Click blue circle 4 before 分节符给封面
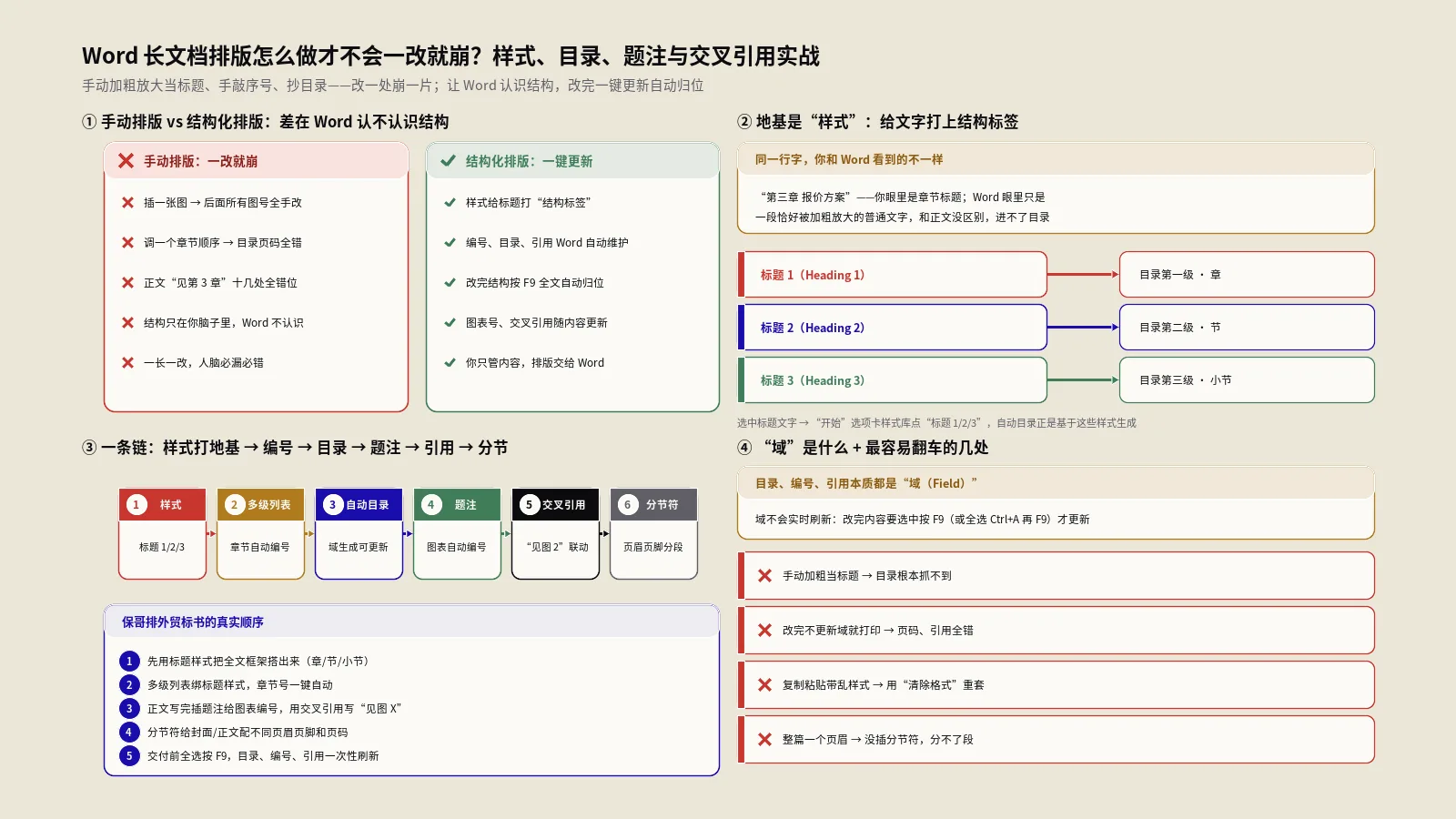 click(129, 733)
